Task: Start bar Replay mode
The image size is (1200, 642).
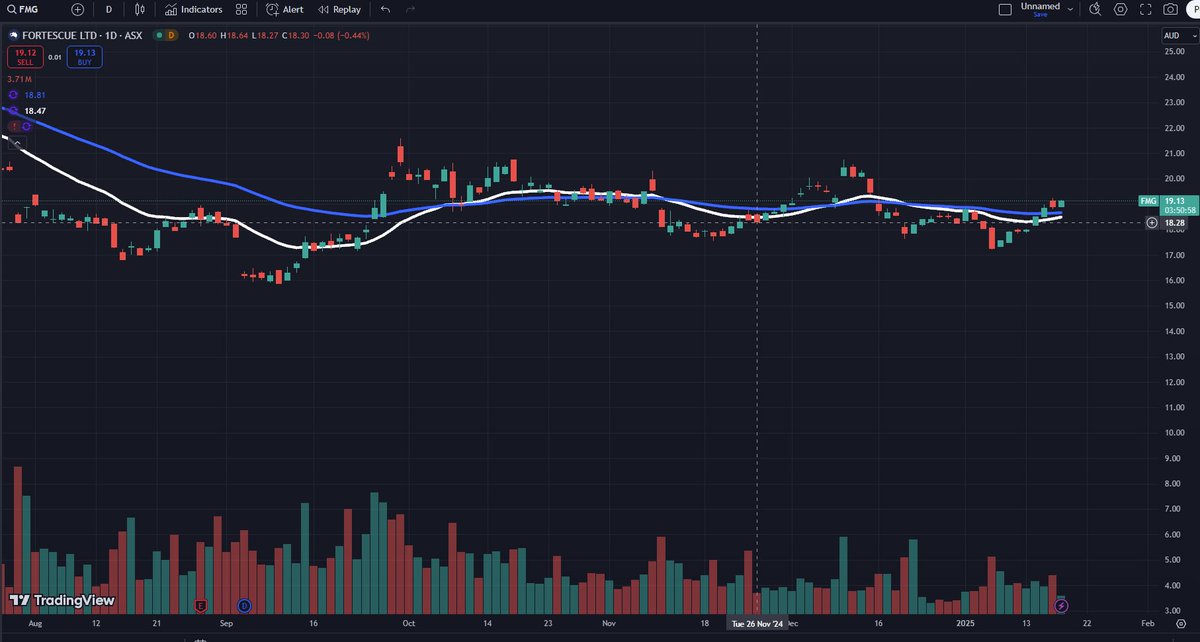Action: 340,9
